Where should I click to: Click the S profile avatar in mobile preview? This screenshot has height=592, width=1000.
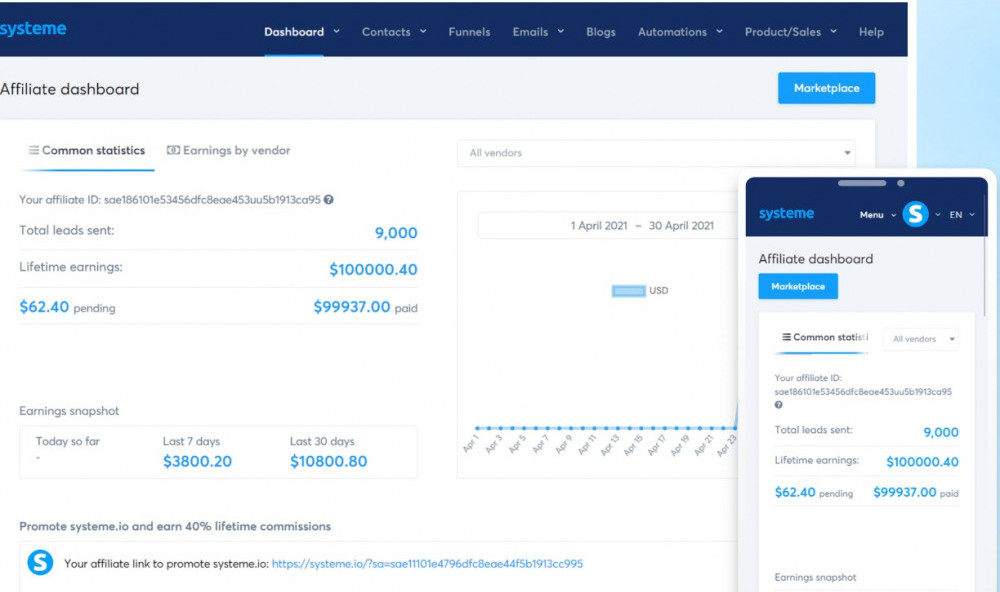coord(915,214)
